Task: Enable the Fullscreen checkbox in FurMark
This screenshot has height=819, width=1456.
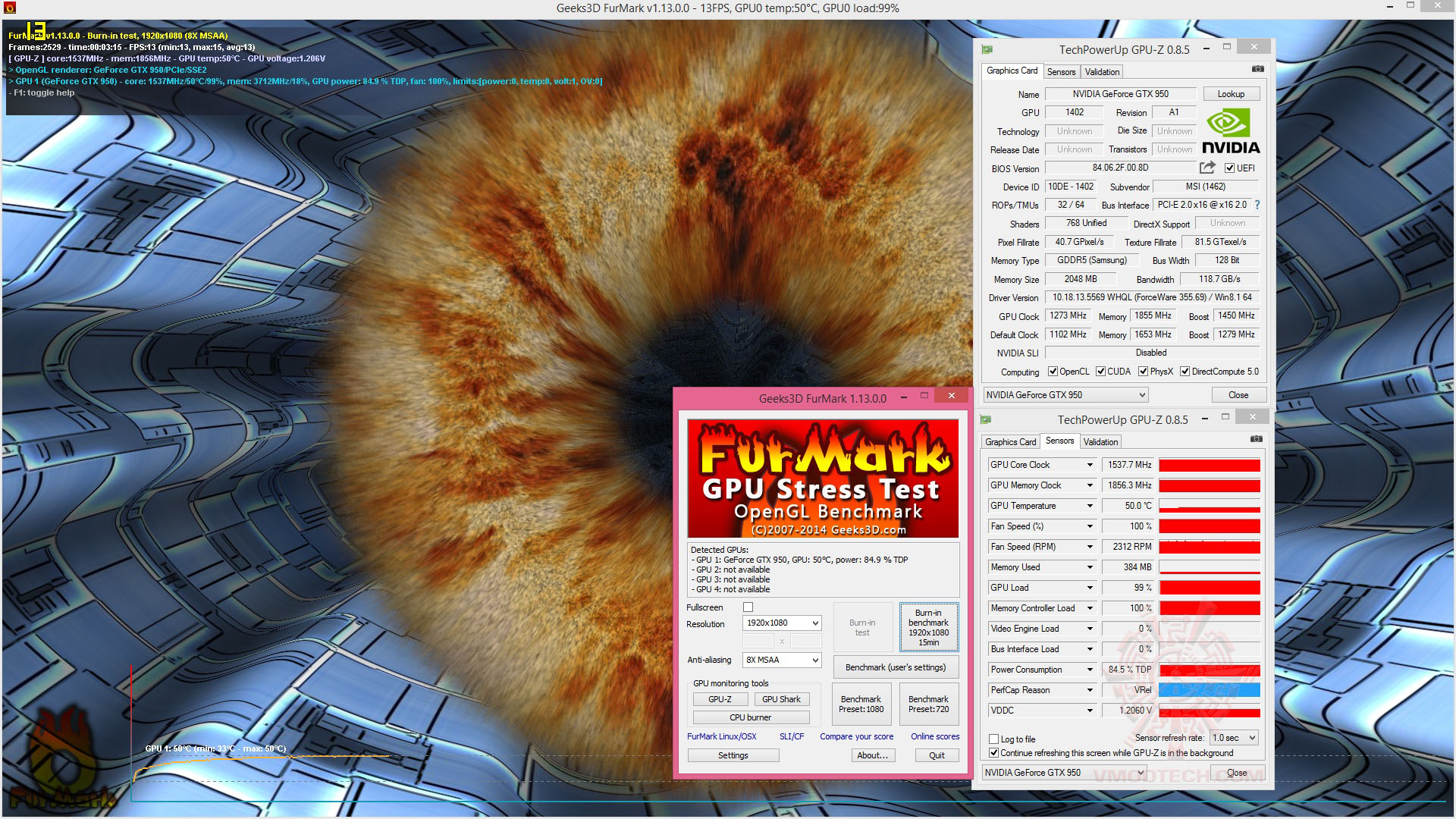Action: tap(748, 607)
